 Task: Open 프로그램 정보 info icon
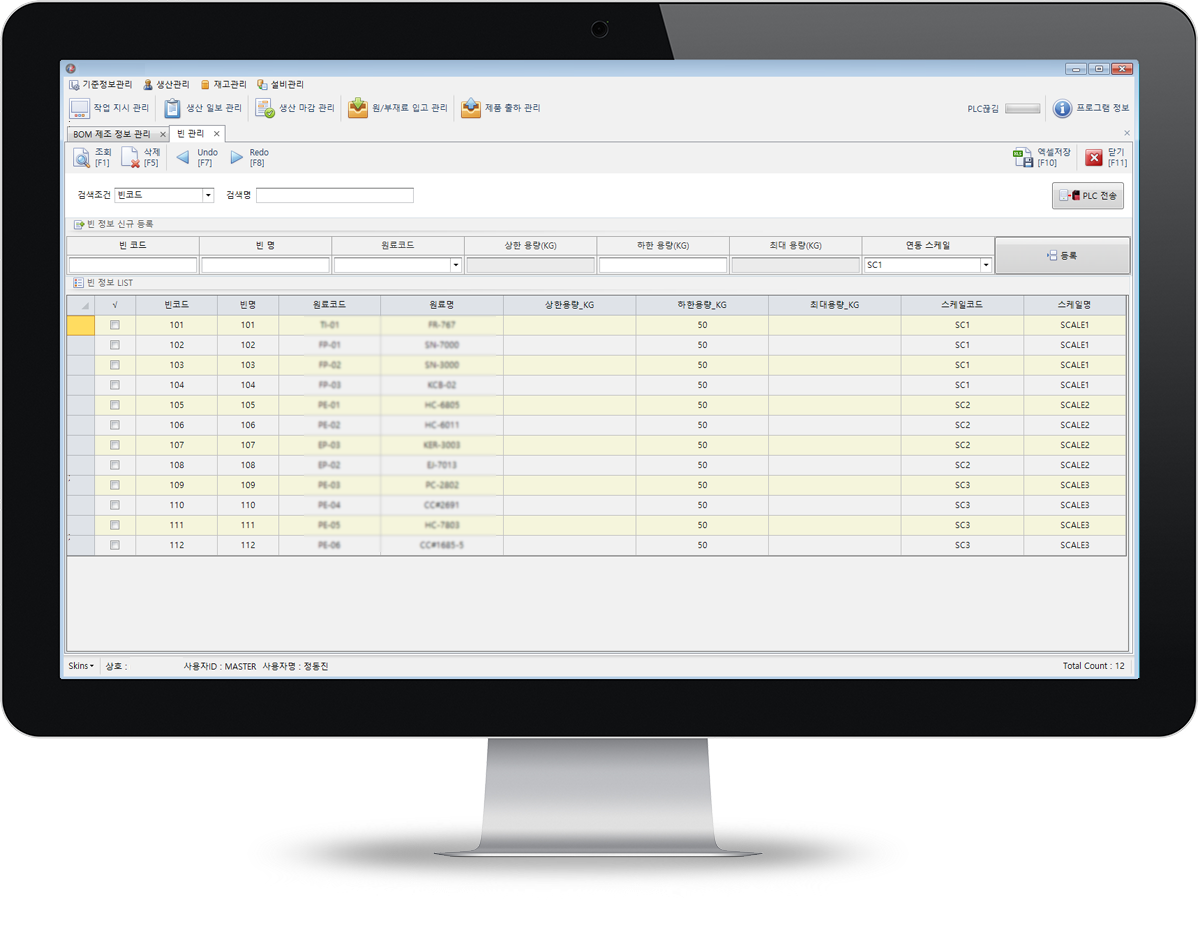coord(1062,108)
